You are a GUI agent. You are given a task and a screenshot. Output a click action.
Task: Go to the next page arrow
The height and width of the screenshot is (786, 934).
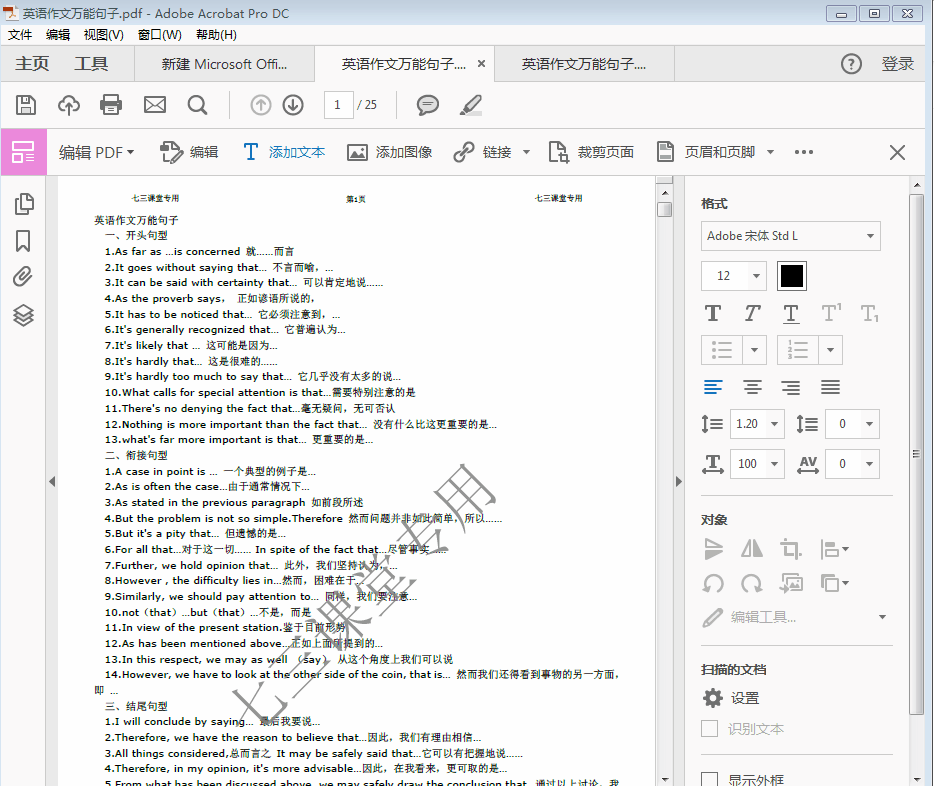point(293,105)
